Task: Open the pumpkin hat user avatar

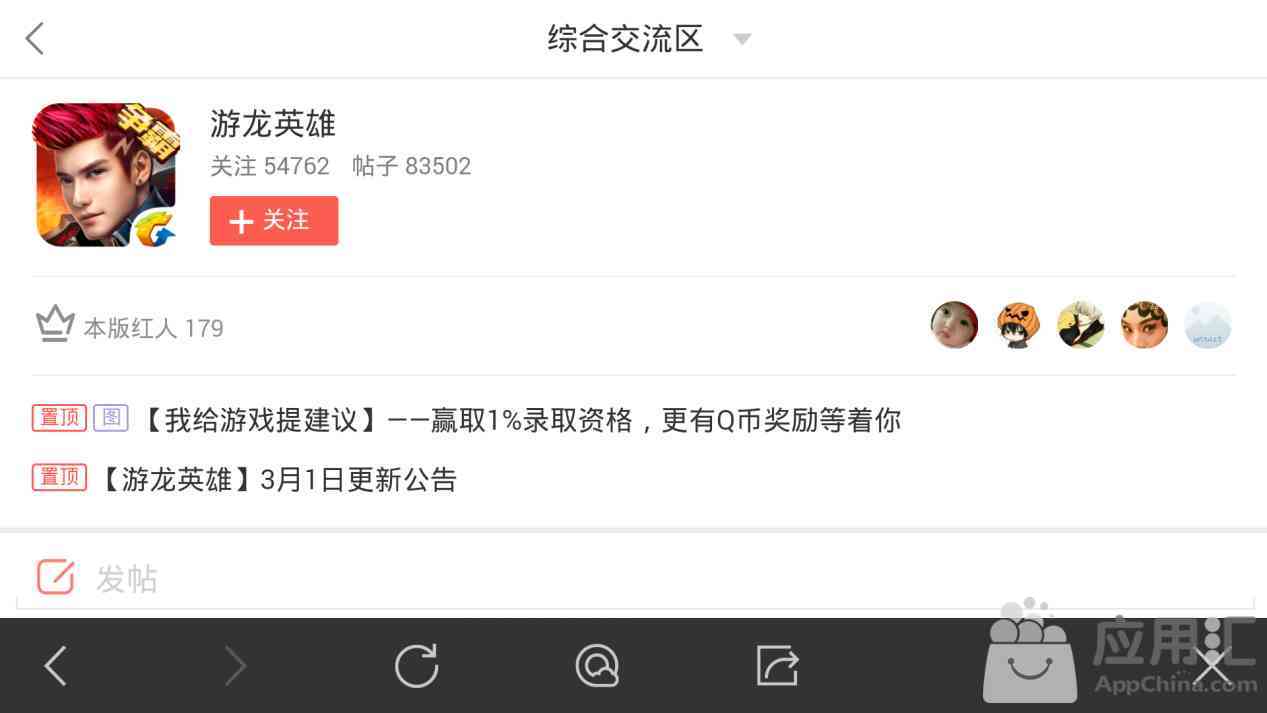Action: (1018, 325)
